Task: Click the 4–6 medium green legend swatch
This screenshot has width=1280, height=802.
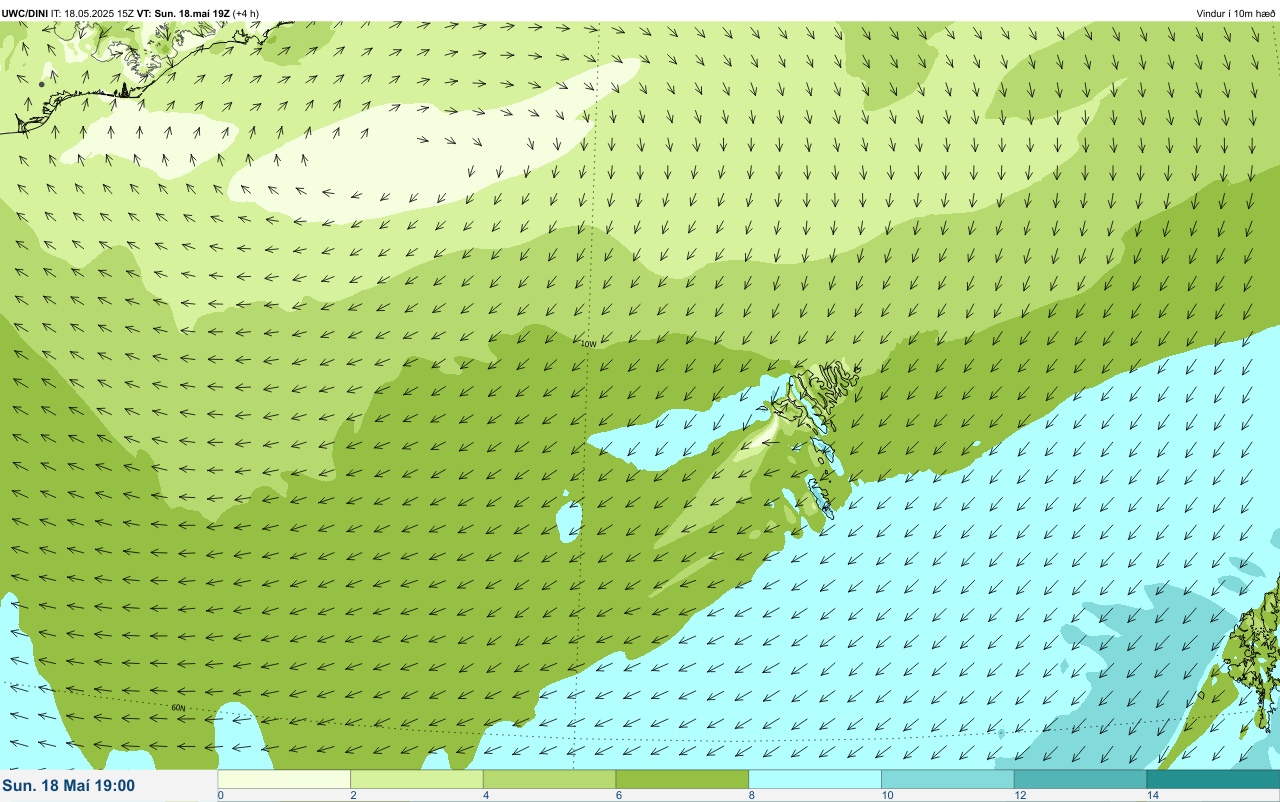Action: 549,779
